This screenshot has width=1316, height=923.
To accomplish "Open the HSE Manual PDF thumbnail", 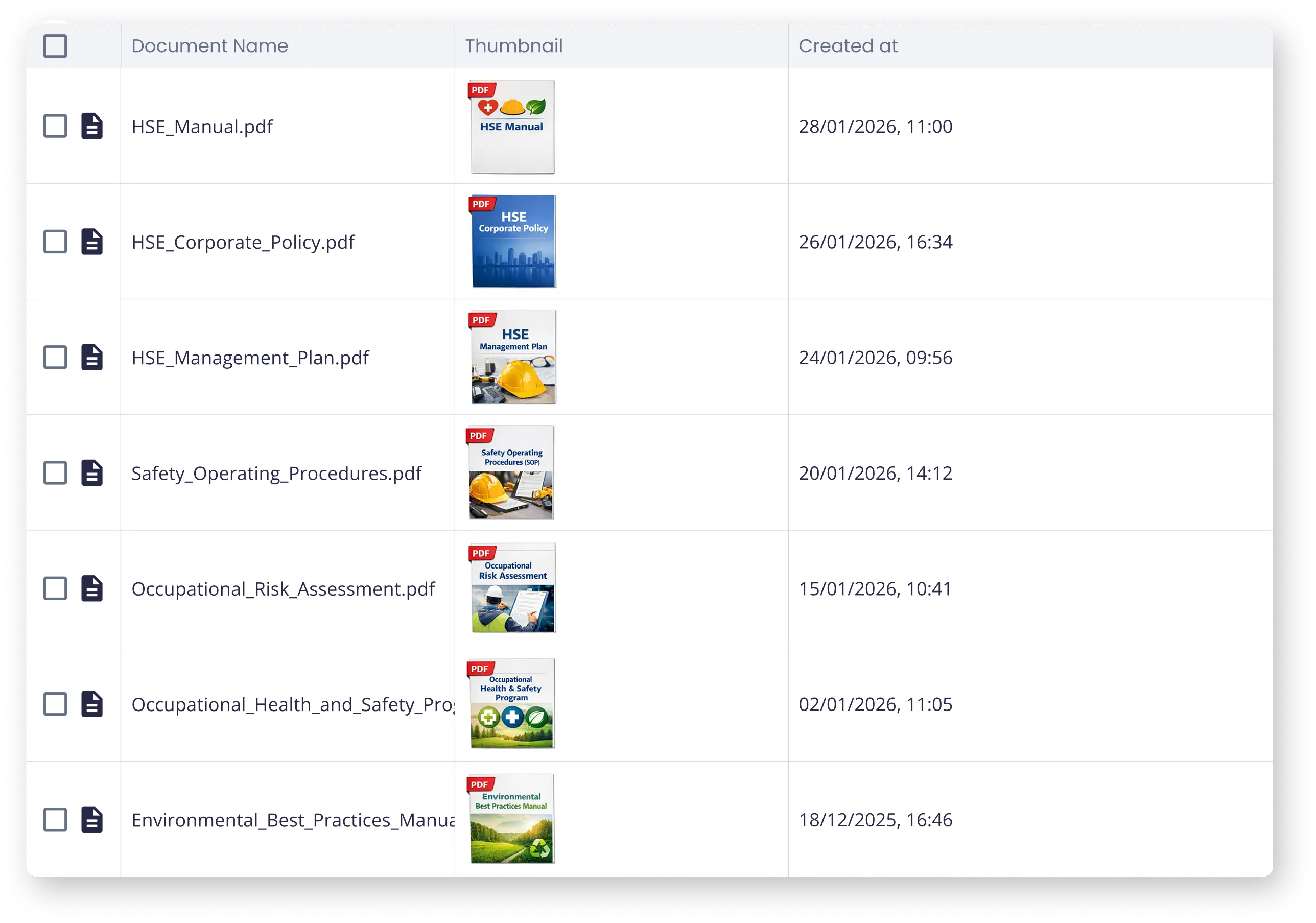I will click(x=512, y=127).
